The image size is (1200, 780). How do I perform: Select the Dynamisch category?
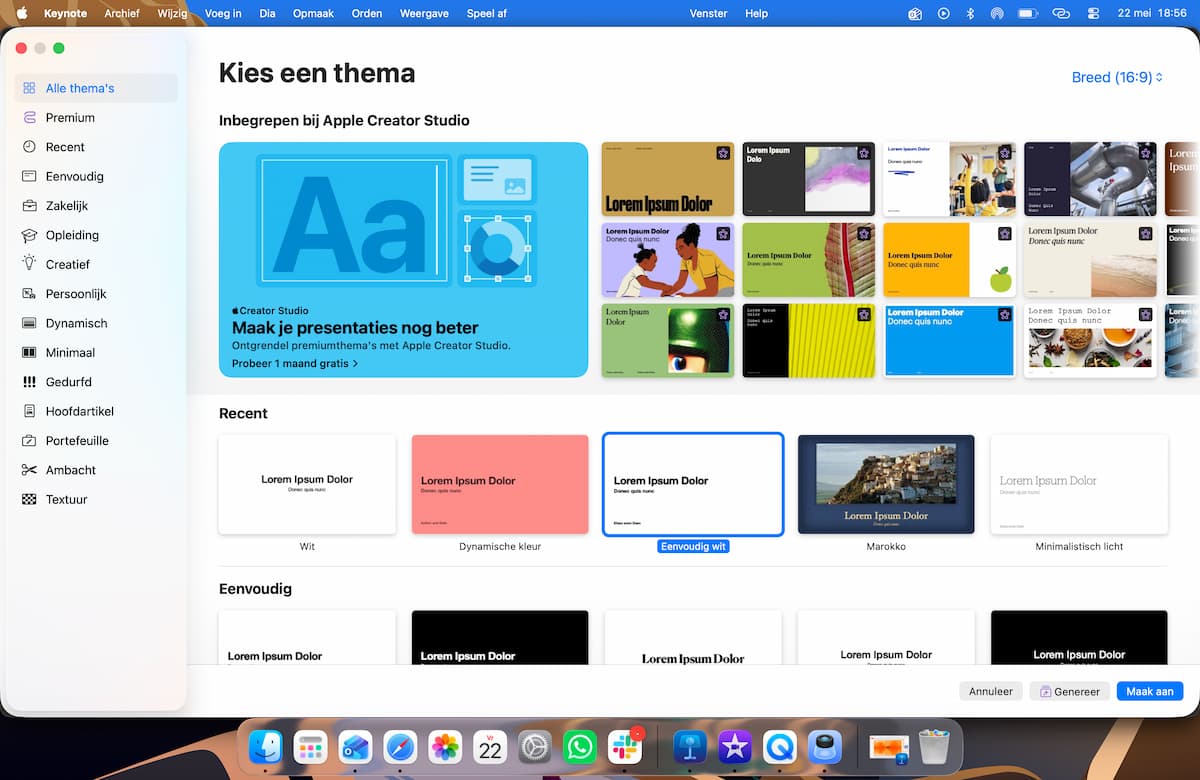point(96,323)
